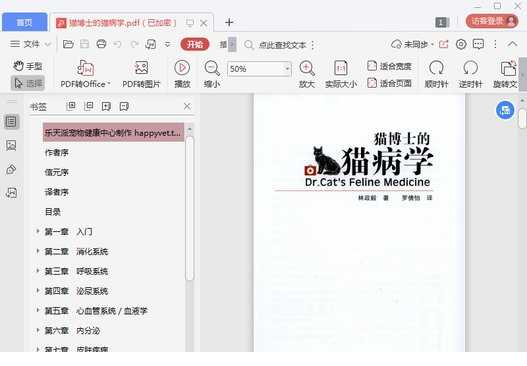Click the tab count badge icon

442,23
